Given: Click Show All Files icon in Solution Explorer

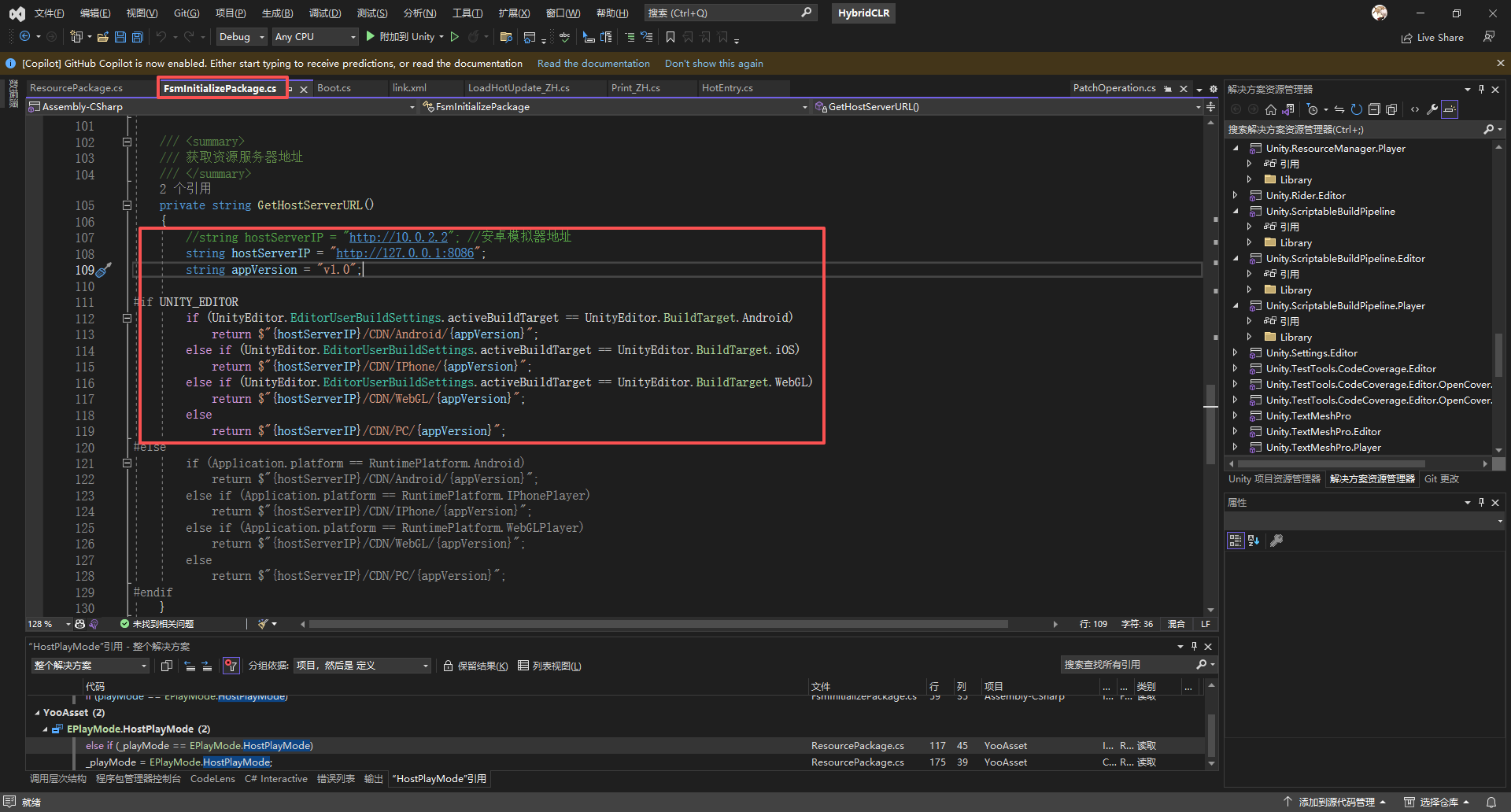Looking at the screenshot, I should [x=1391, y=109].
